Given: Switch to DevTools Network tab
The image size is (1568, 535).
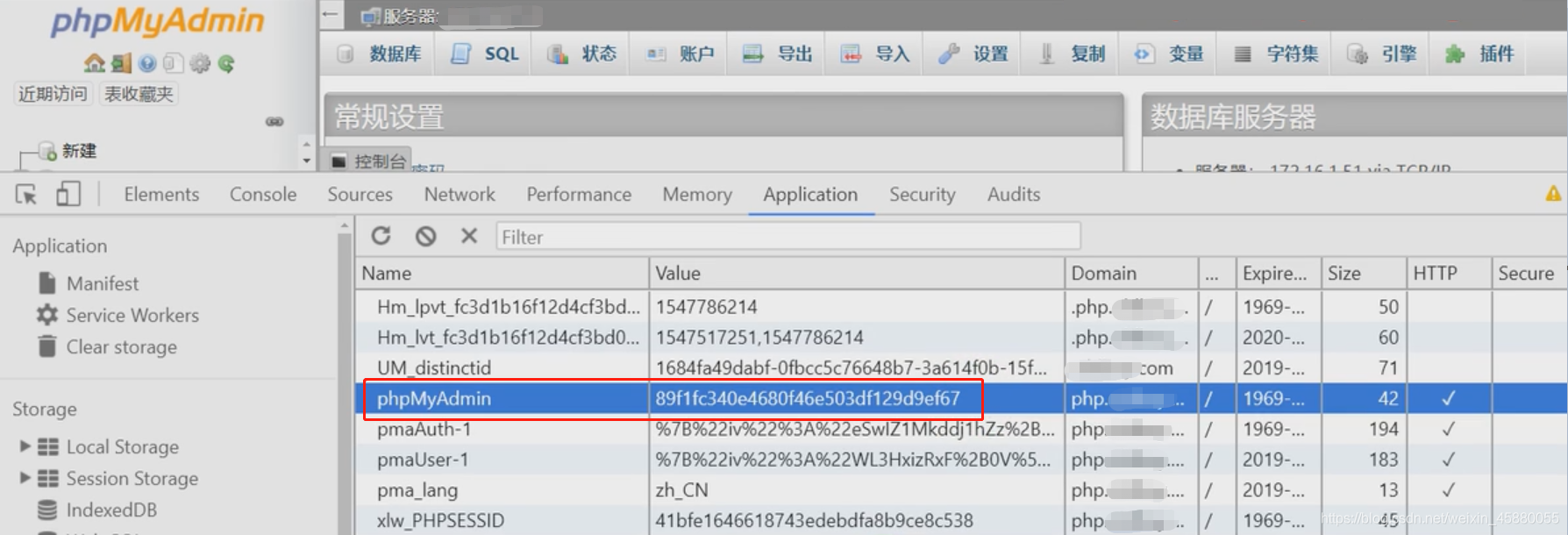Looking at the screenshot, I should click(x=460, y=194).
